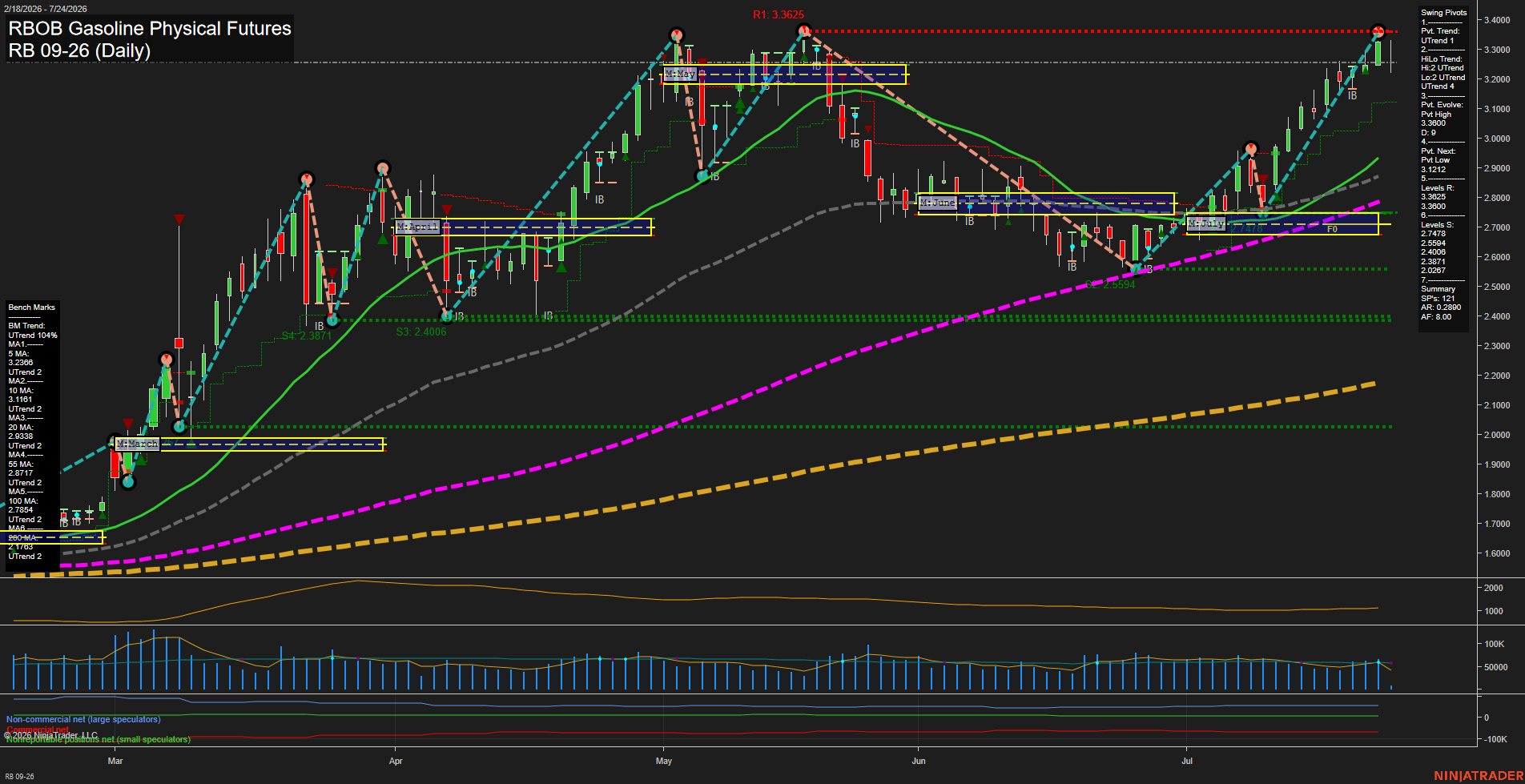The height and width of the screenshot is (784, 1525).
Task: Select the RB 09-26 (Daily) instrument label
Action: [79, 50]
